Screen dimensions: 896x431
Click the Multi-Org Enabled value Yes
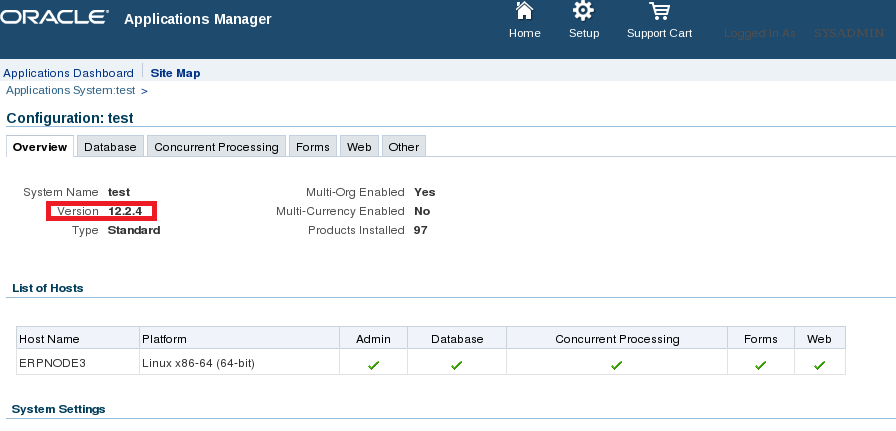pyautogui.click(x=425, y=192)
